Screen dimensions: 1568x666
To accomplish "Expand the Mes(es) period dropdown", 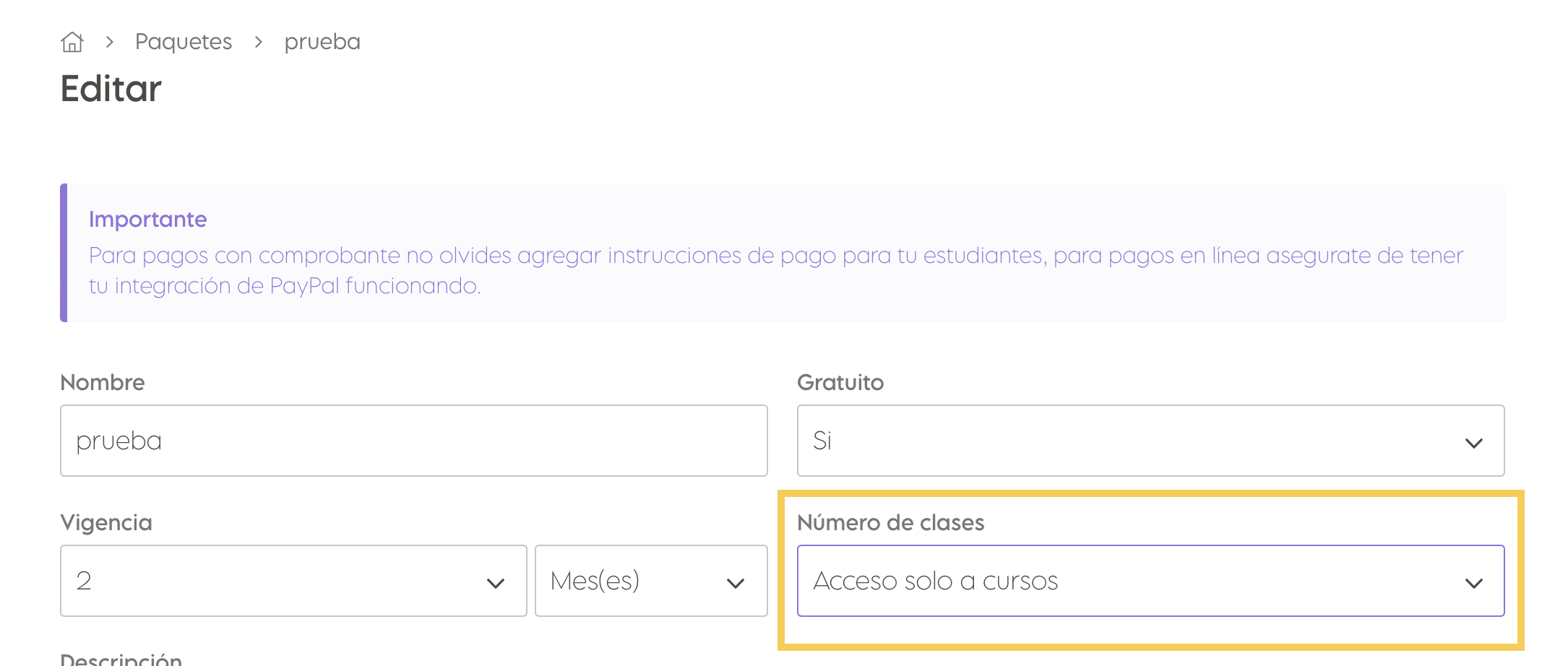I will (651, 581).
